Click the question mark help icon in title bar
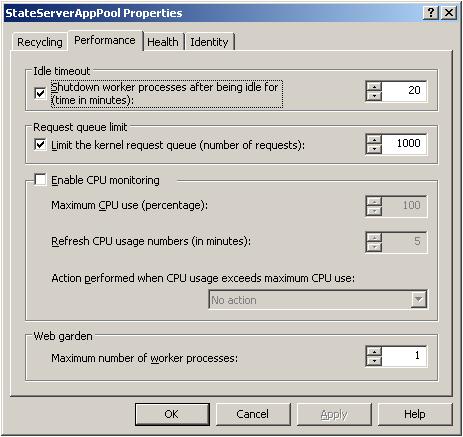 coord(431,13)
